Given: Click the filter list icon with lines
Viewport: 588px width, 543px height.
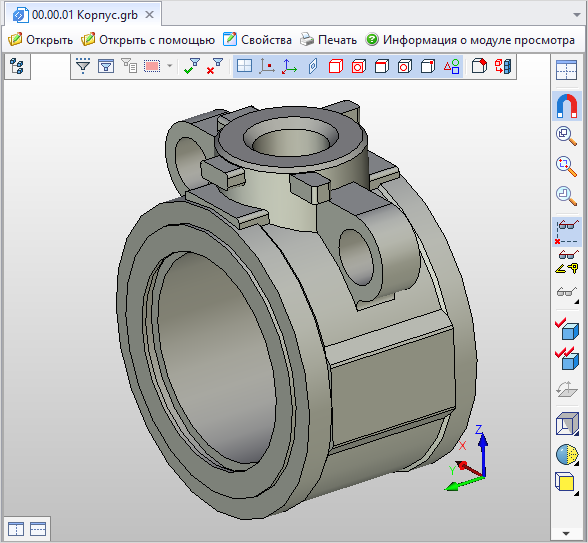Looking at the screenshot, I should coord(129,66).
